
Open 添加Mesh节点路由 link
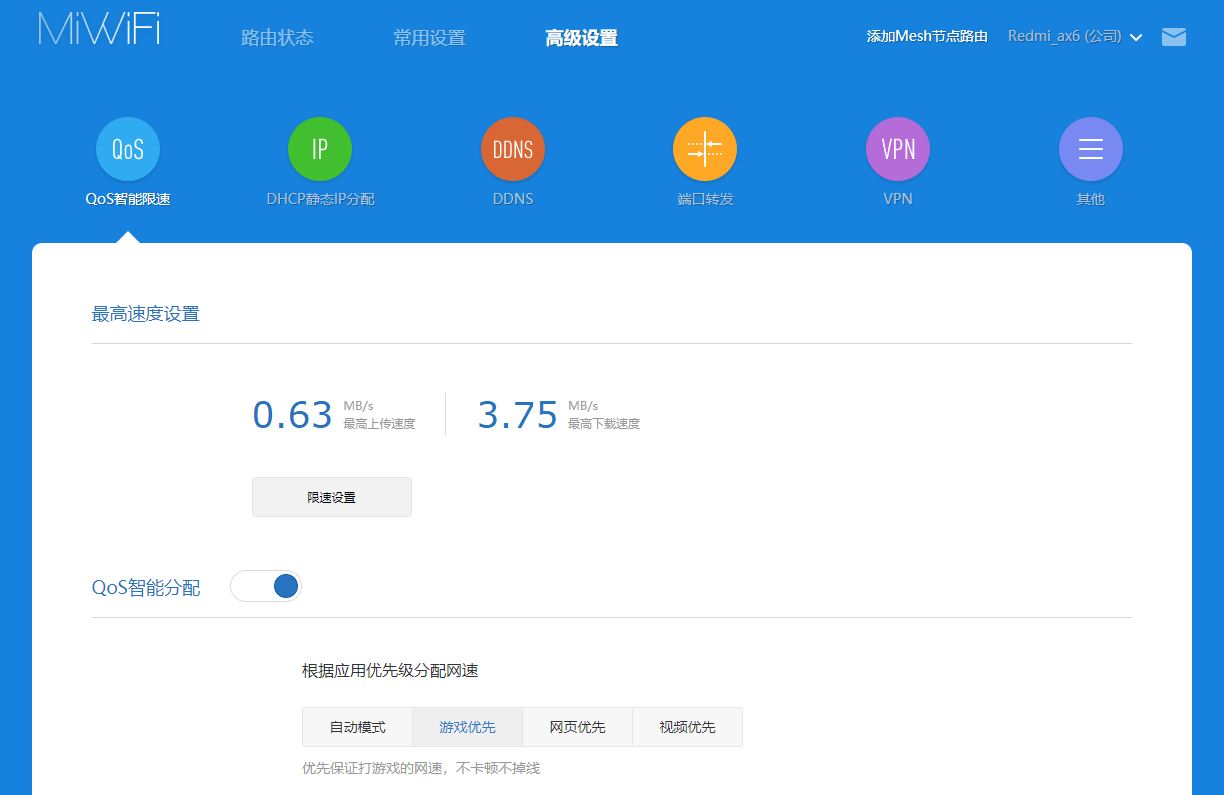[926, 35]
